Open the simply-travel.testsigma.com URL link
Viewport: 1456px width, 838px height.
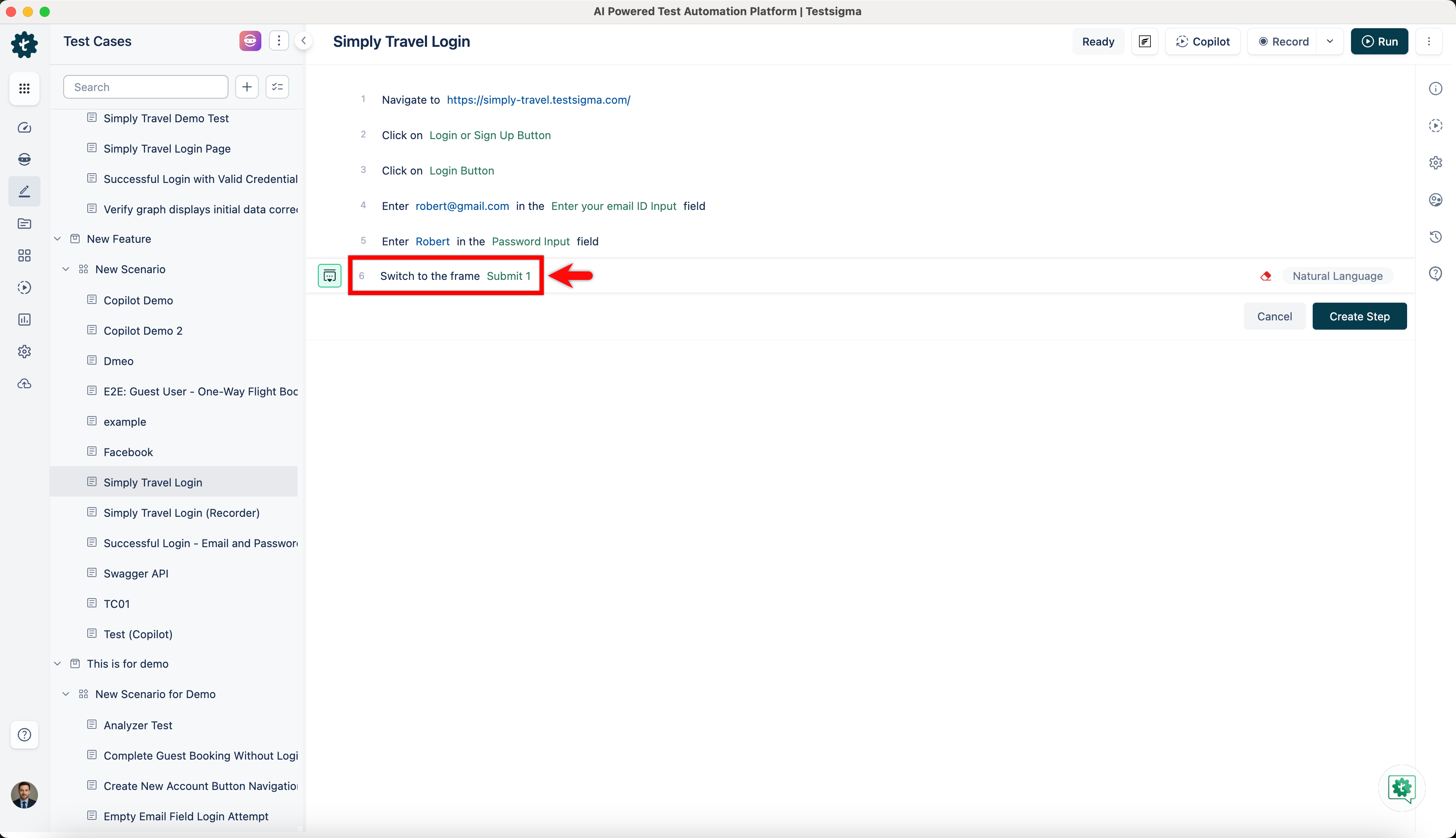point(539,100)
